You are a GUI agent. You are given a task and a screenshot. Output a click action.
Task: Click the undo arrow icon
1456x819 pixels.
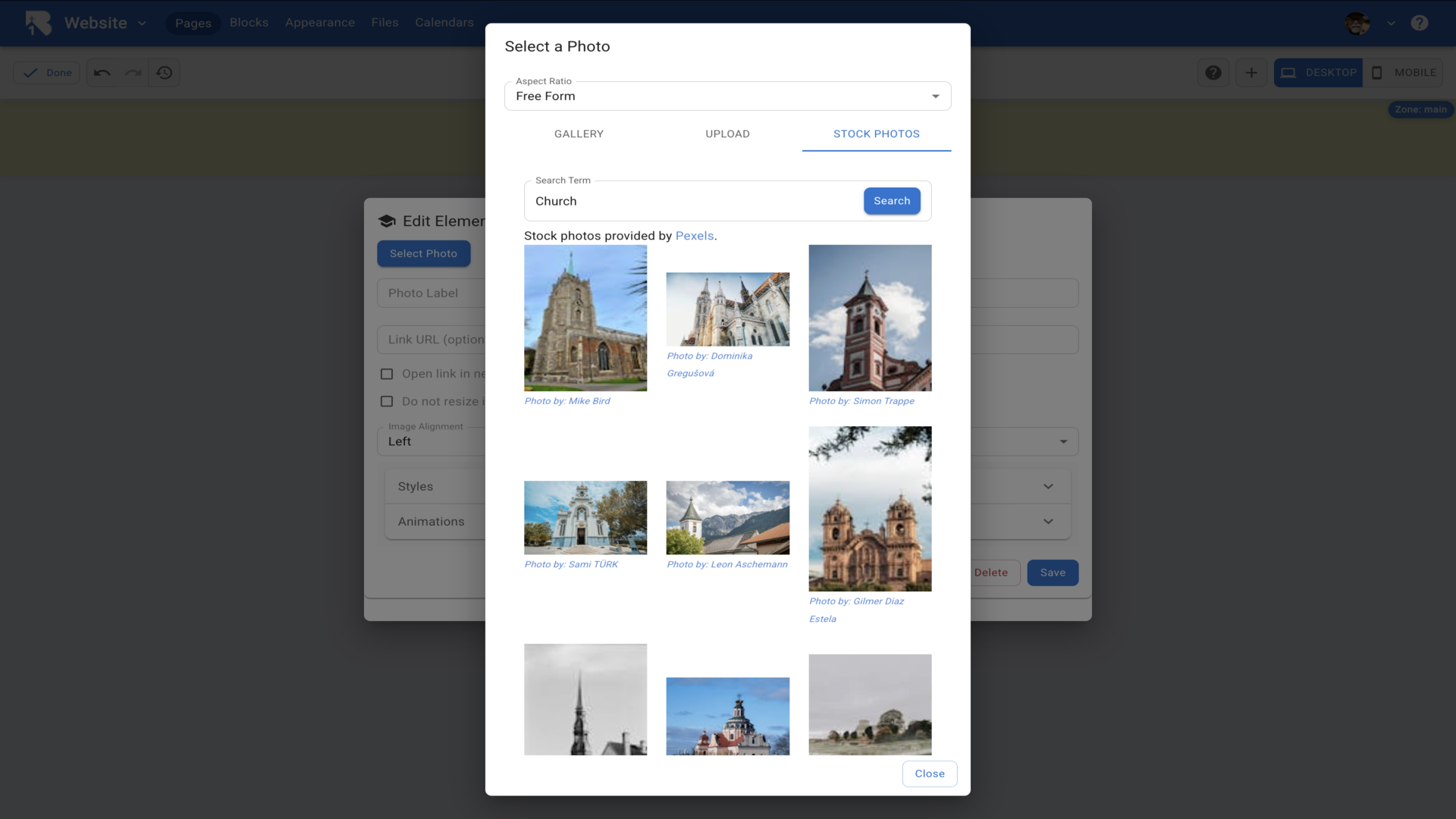[102, 73]
